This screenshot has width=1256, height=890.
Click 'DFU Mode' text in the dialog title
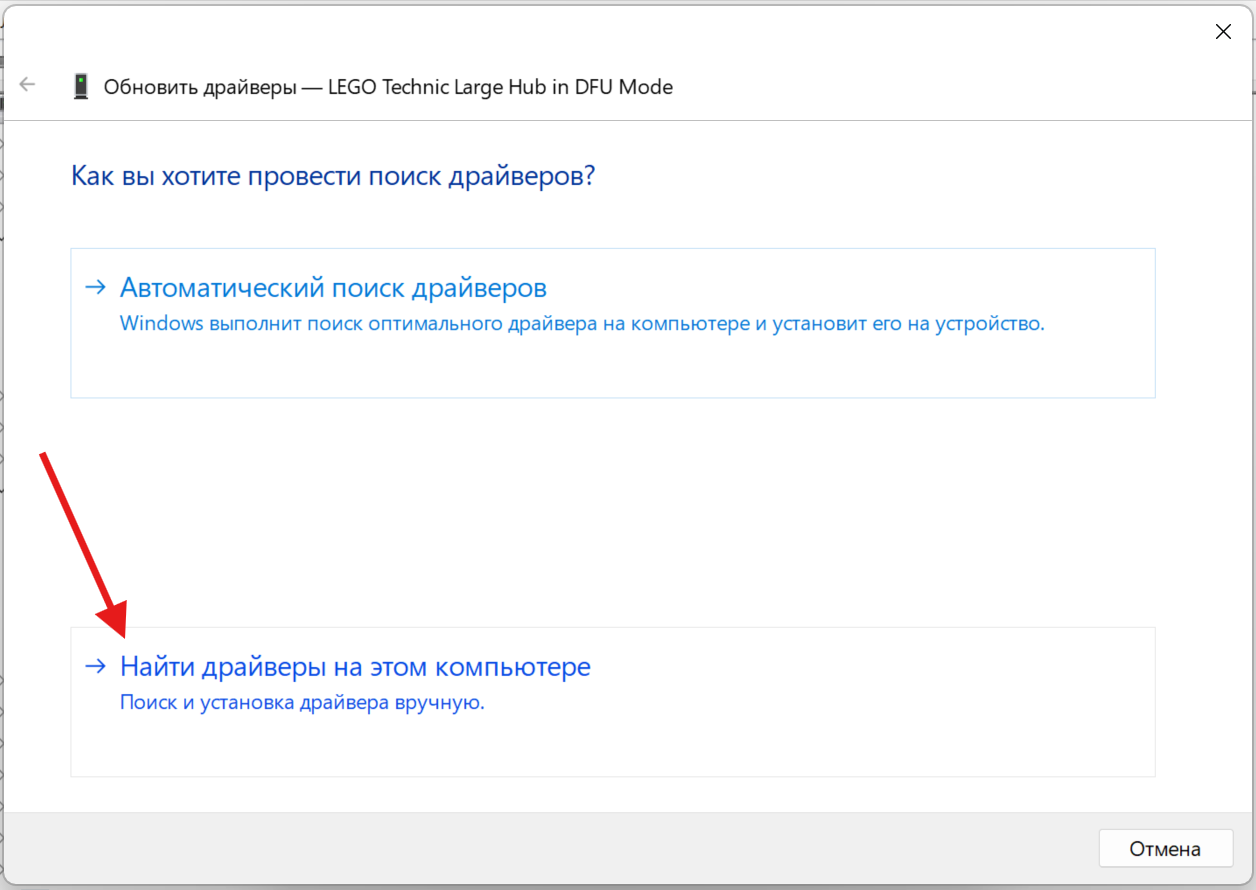tap(624, 87)
